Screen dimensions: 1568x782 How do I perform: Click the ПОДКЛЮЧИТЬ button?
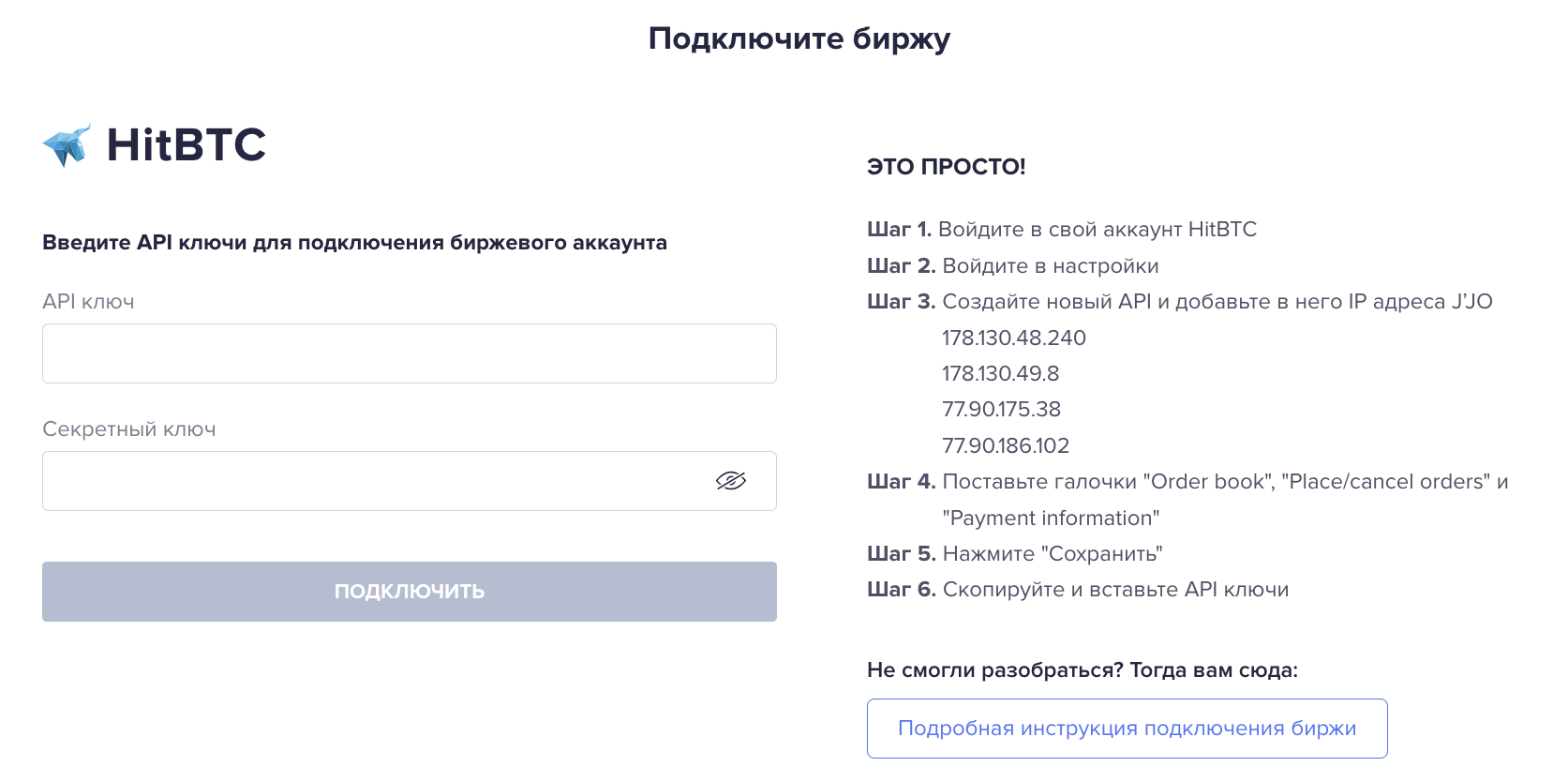(410, 592)
